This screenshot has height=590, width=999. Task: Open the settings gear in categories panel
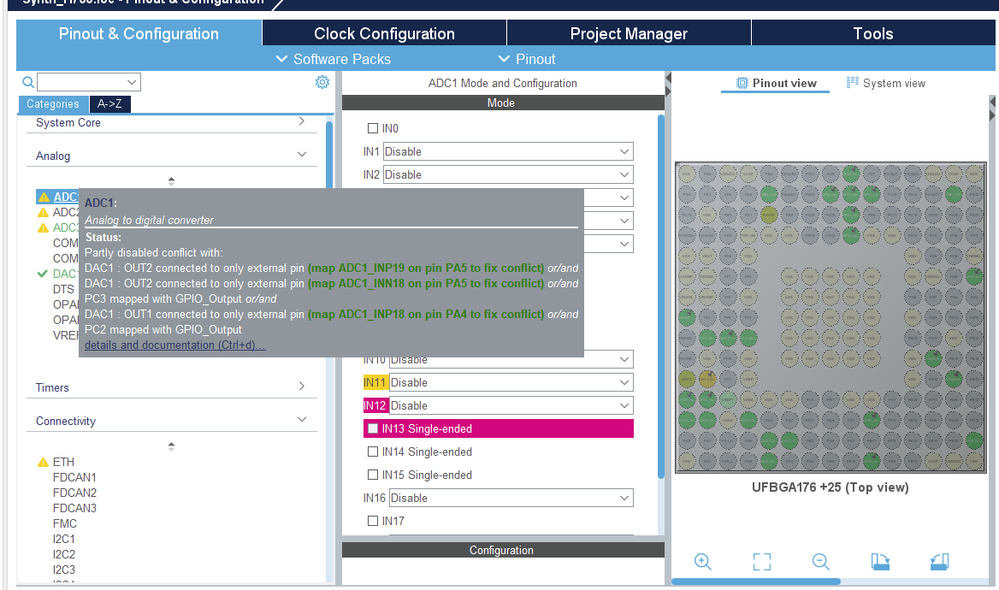coord(322,82)
